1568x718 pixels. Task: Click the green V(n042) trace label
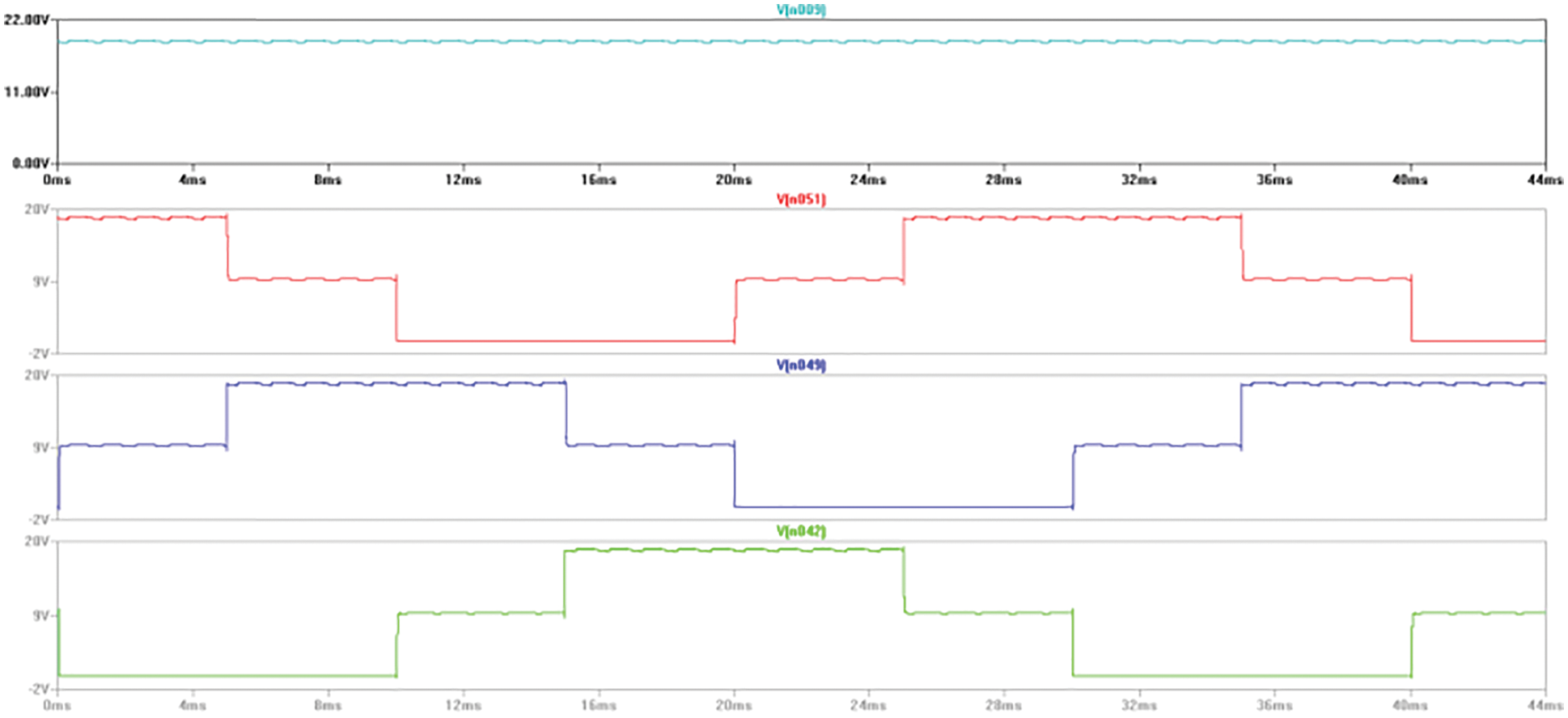(800, 531)
